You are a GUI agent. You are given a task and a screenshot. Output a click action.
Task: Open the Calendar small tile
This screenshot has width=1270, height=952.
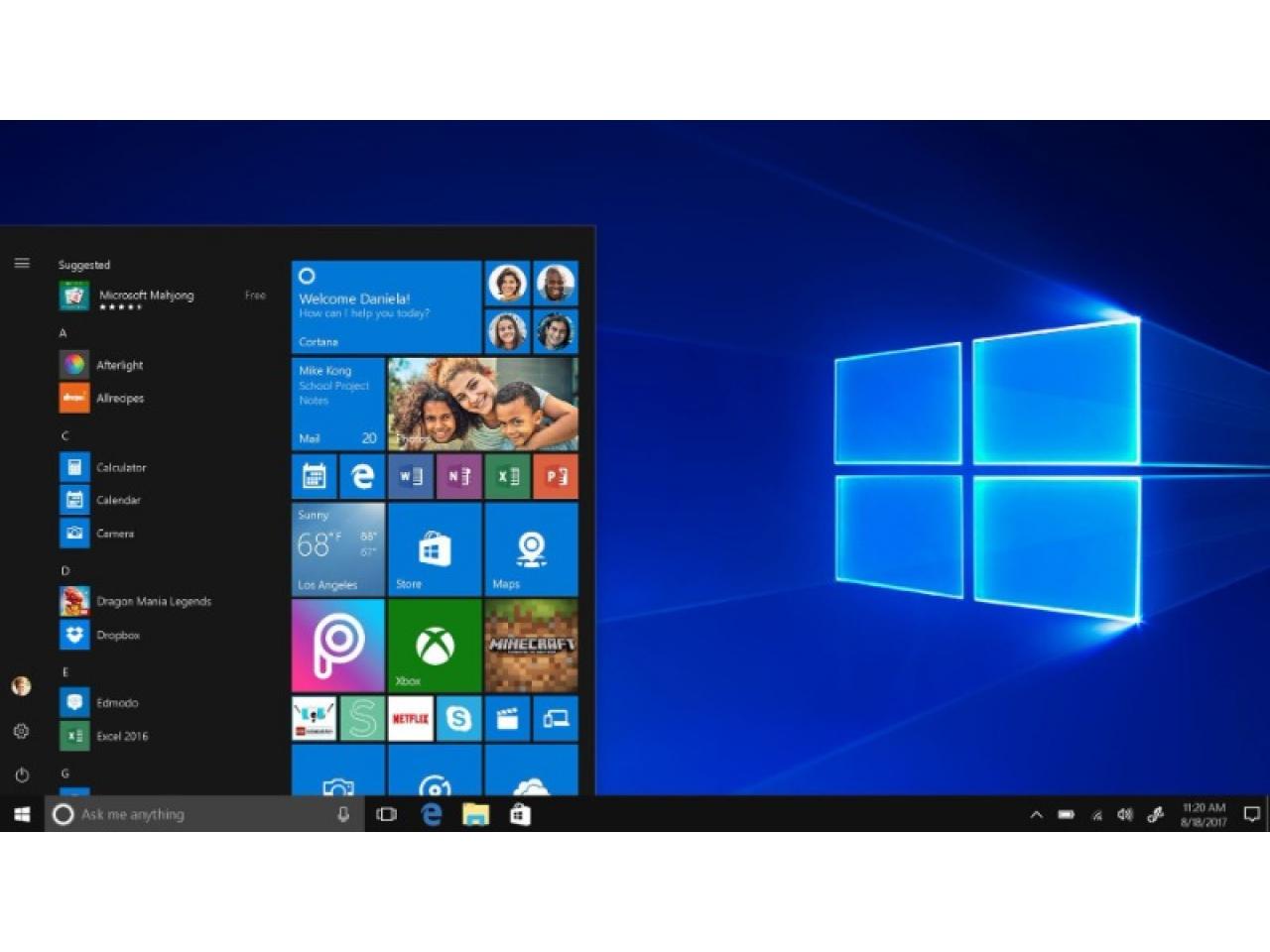point(314,476)
